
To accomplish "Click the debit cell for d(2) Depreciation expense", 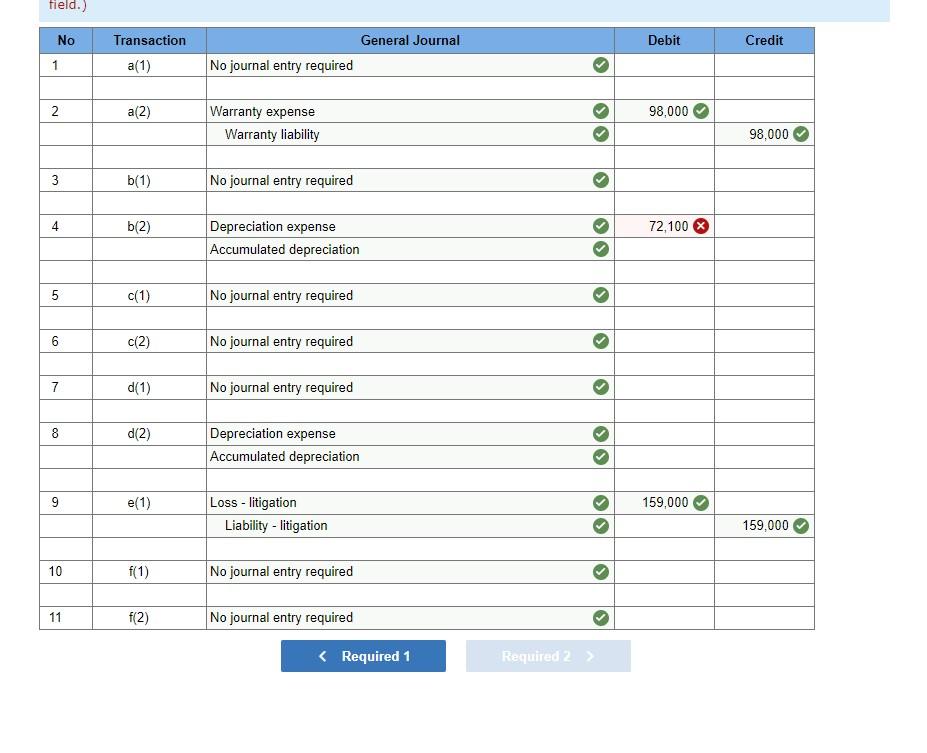I will pos(665,434).
